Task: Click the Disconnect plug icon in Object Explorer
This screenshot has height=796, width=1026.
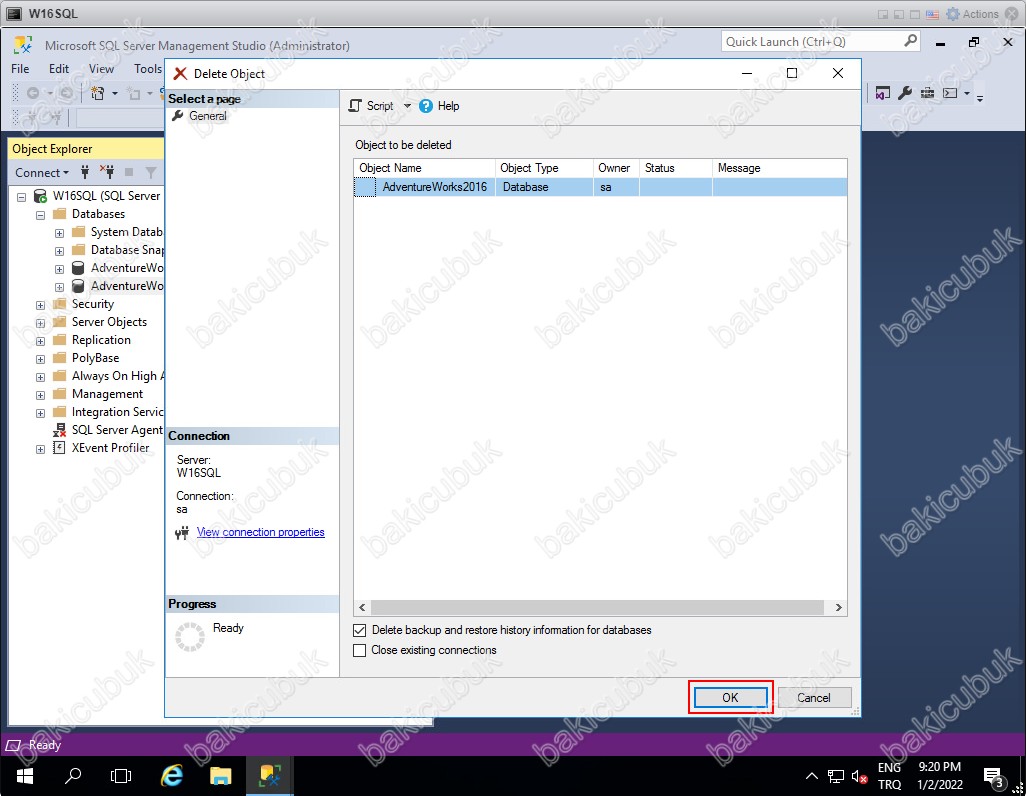Action: [107, 172]
